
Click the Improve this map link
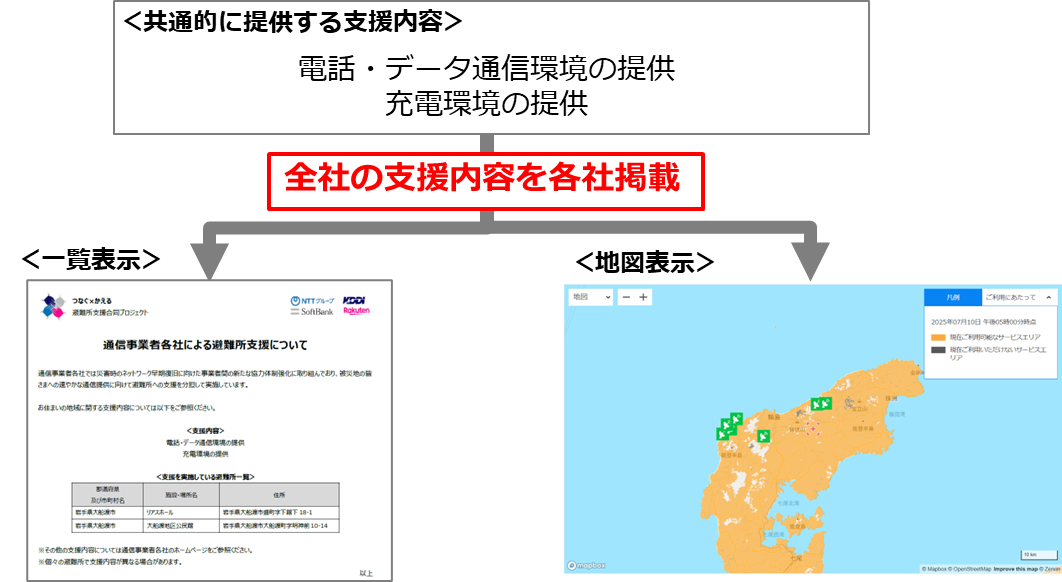click(x=1015, y=569)
